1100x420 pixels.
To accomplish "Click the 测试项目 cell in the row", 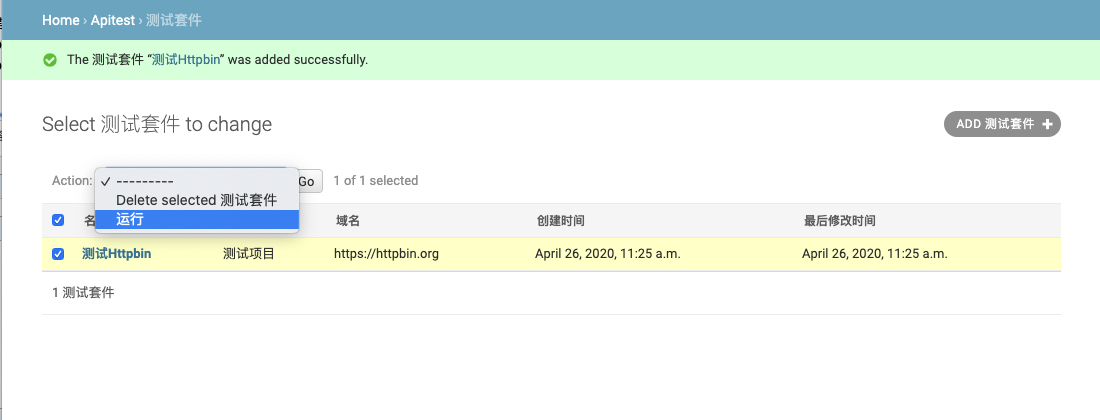I will coord(249,254).
